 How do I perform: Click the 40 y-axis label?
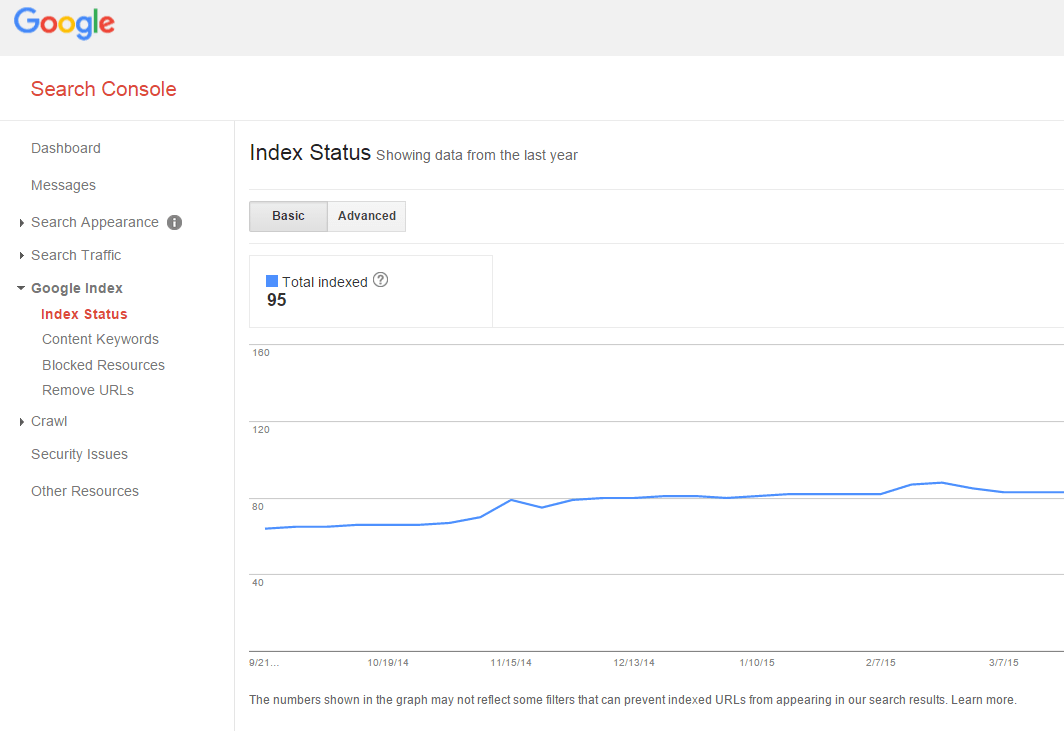(258, 582)
